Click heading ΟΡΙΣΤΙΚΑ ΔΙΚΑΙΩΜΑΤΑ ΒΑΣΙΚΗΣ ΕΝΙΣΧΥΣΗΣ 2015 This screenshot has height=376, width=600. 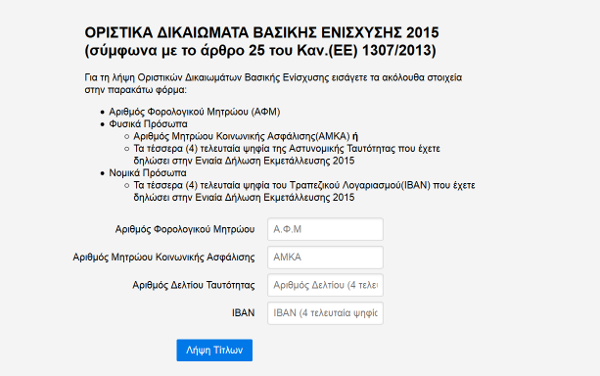click(262, 33)
